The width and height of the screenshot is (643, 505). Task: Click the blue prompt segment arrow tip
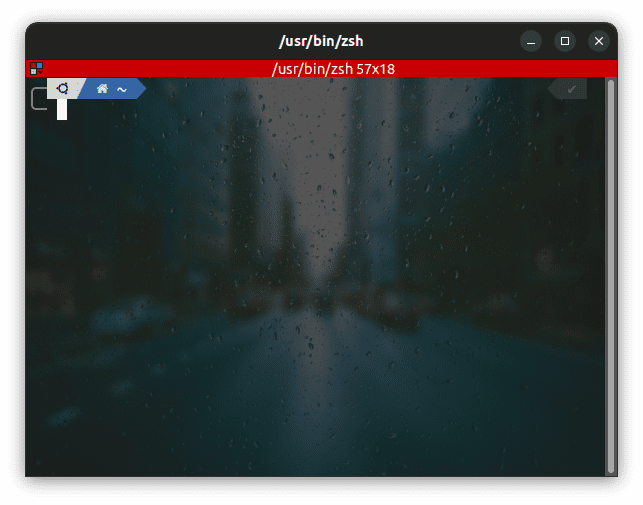click(x=141, y=89)
